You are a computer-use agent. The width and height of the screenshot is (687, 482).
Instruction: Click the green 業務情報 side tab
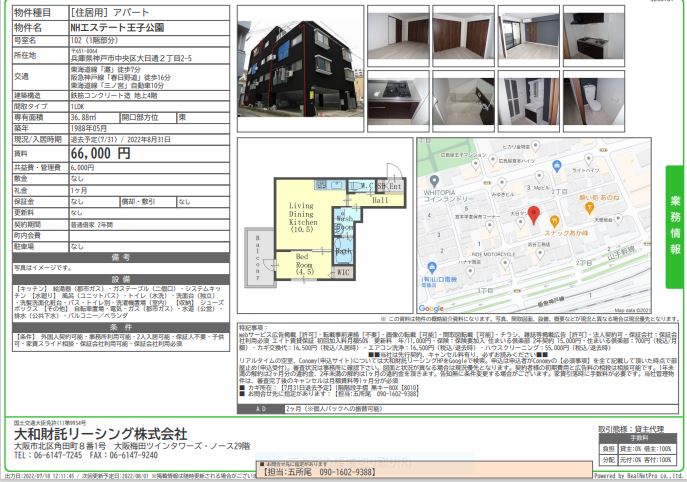point(674,227)
